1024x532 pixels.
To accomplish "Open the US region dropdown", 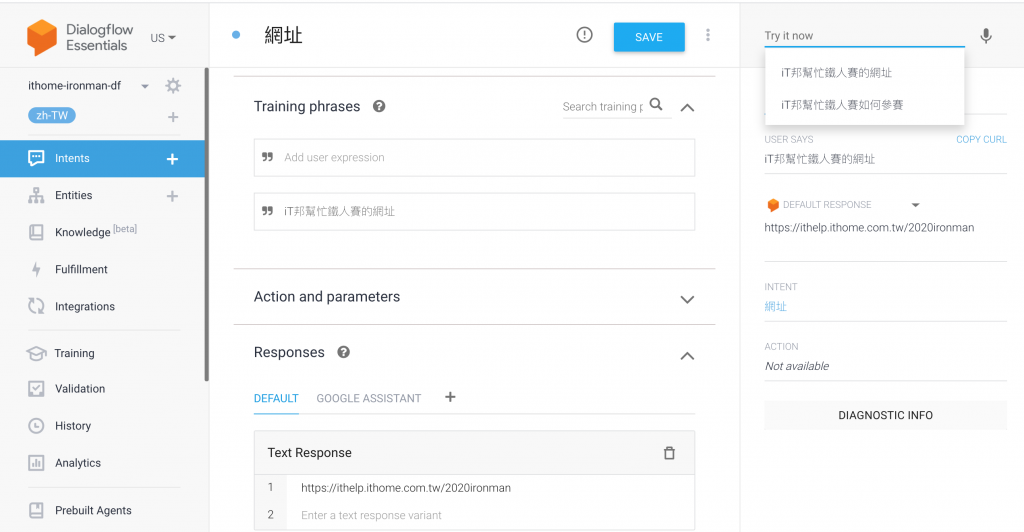I will pos(163,38).
